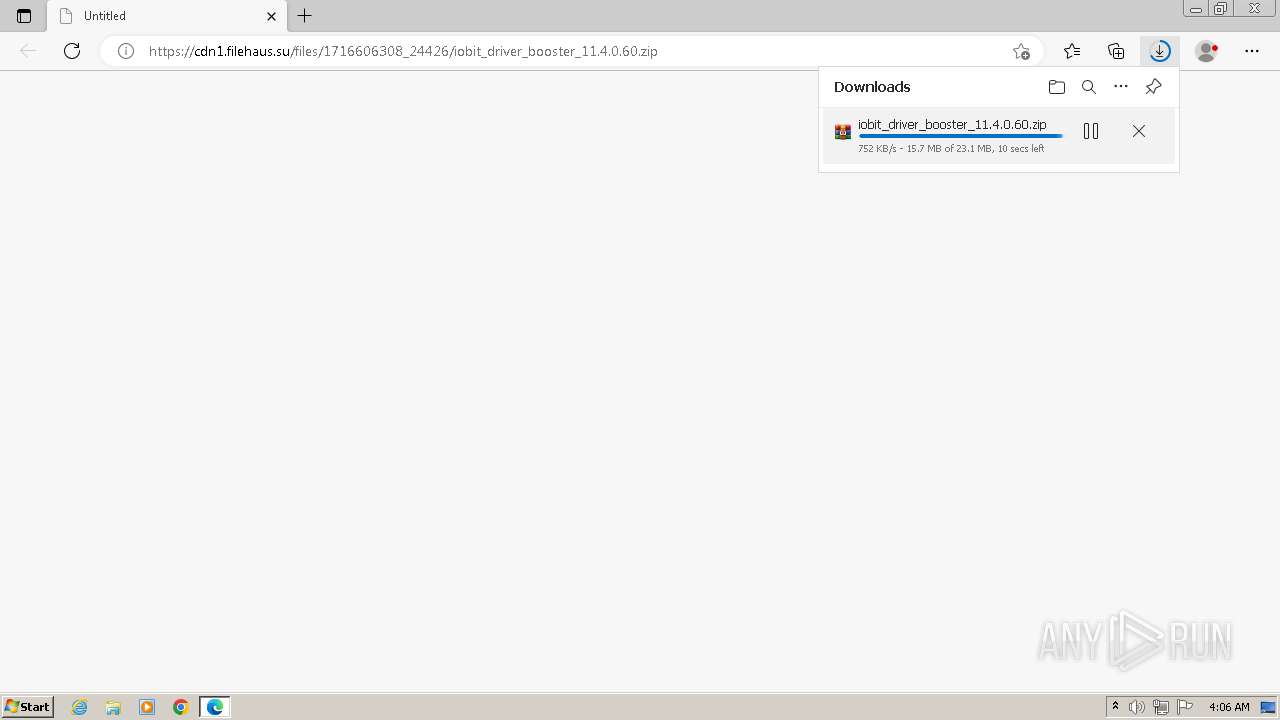
Task: Pause the iobit_driver_booster download
Action: 1091,131
